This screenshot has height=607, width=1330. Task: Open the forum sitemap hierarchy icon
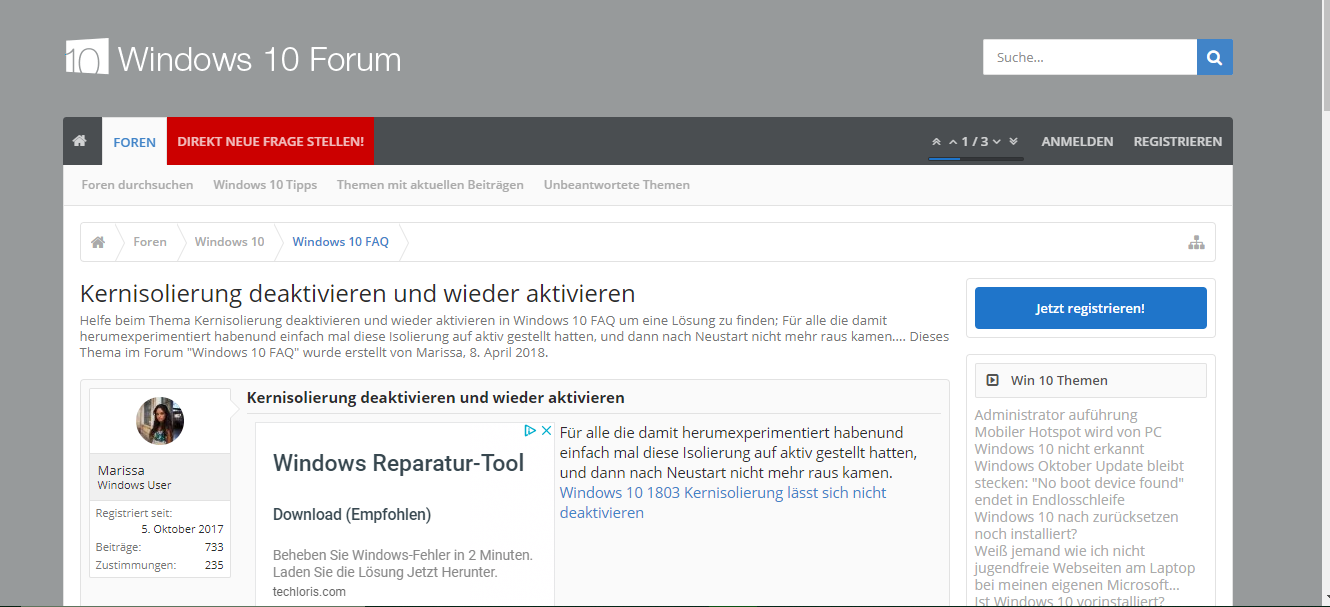pyautogui.click(x=1196, y=242)
